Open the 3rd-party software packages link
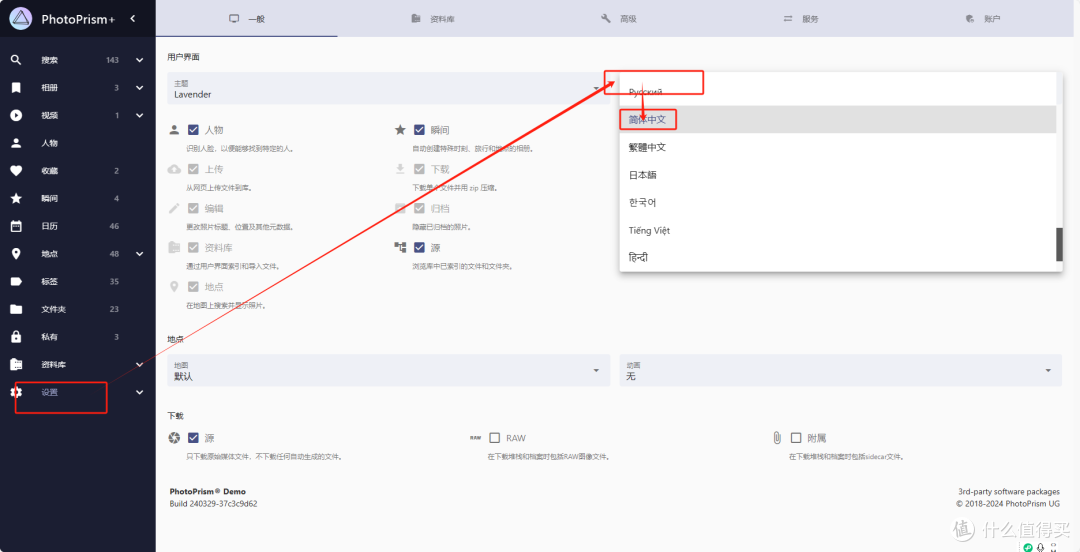The image size is (1080, 552). pyautogui.click(x=1008, y=492)
